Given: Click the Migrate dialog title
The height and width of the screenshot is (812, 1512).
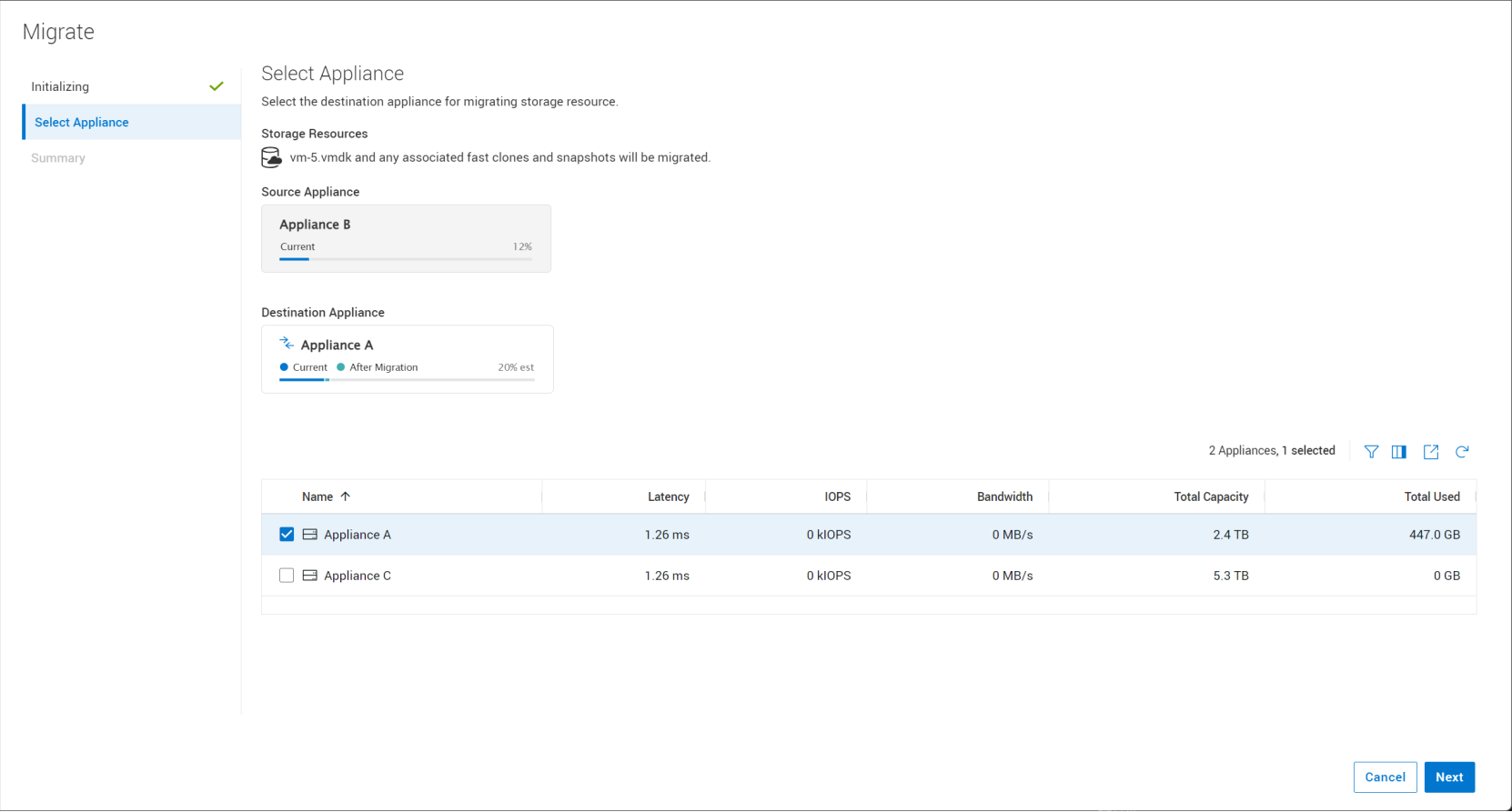Looking at the screenshot, I should pyautogui.click(x=58, y=32).
